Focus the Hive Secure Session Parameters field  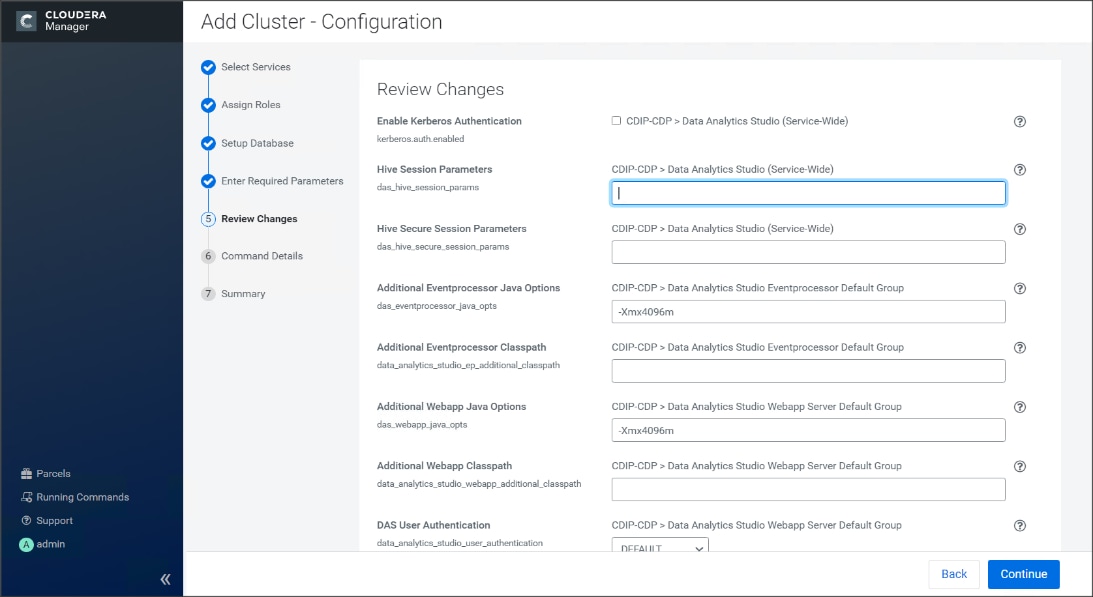[809, 252]
